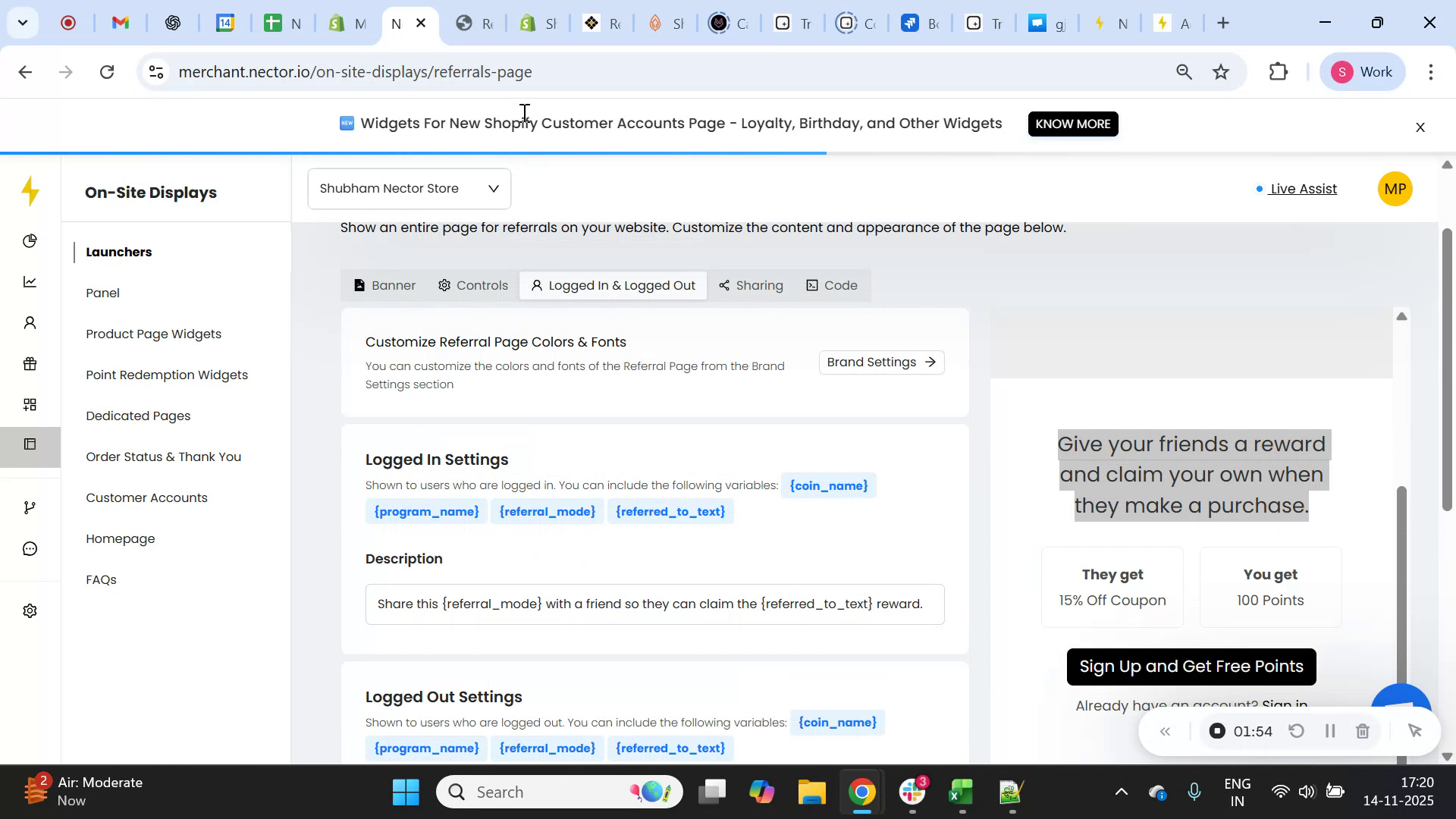
Task: Open the chat feedback sidebar icon
Action: pyautogui.click(x=30, y=548)
